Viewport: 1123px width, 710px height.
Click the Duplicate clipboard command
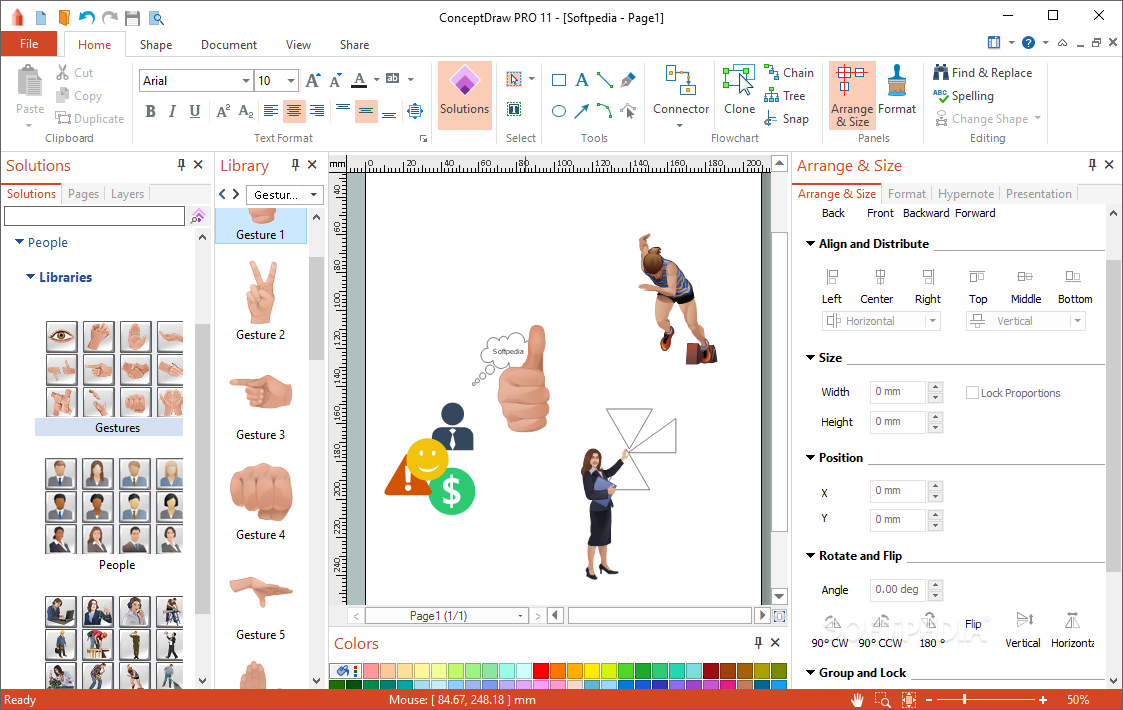coord(90,119)
